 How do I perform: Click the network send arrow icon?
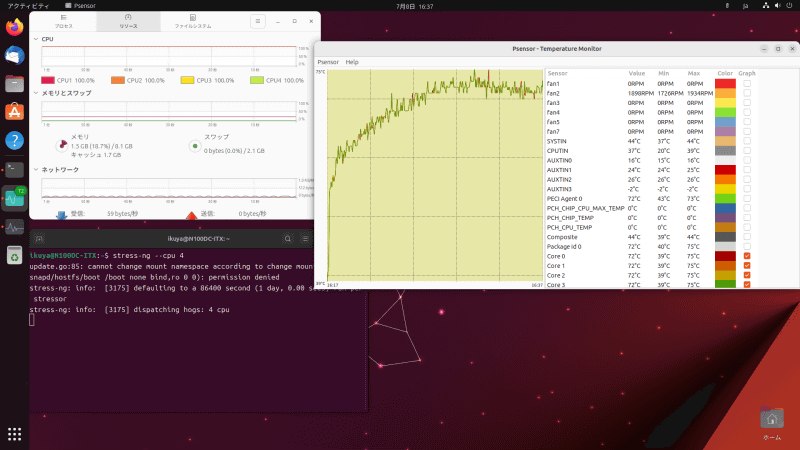(x=191, y=215)
